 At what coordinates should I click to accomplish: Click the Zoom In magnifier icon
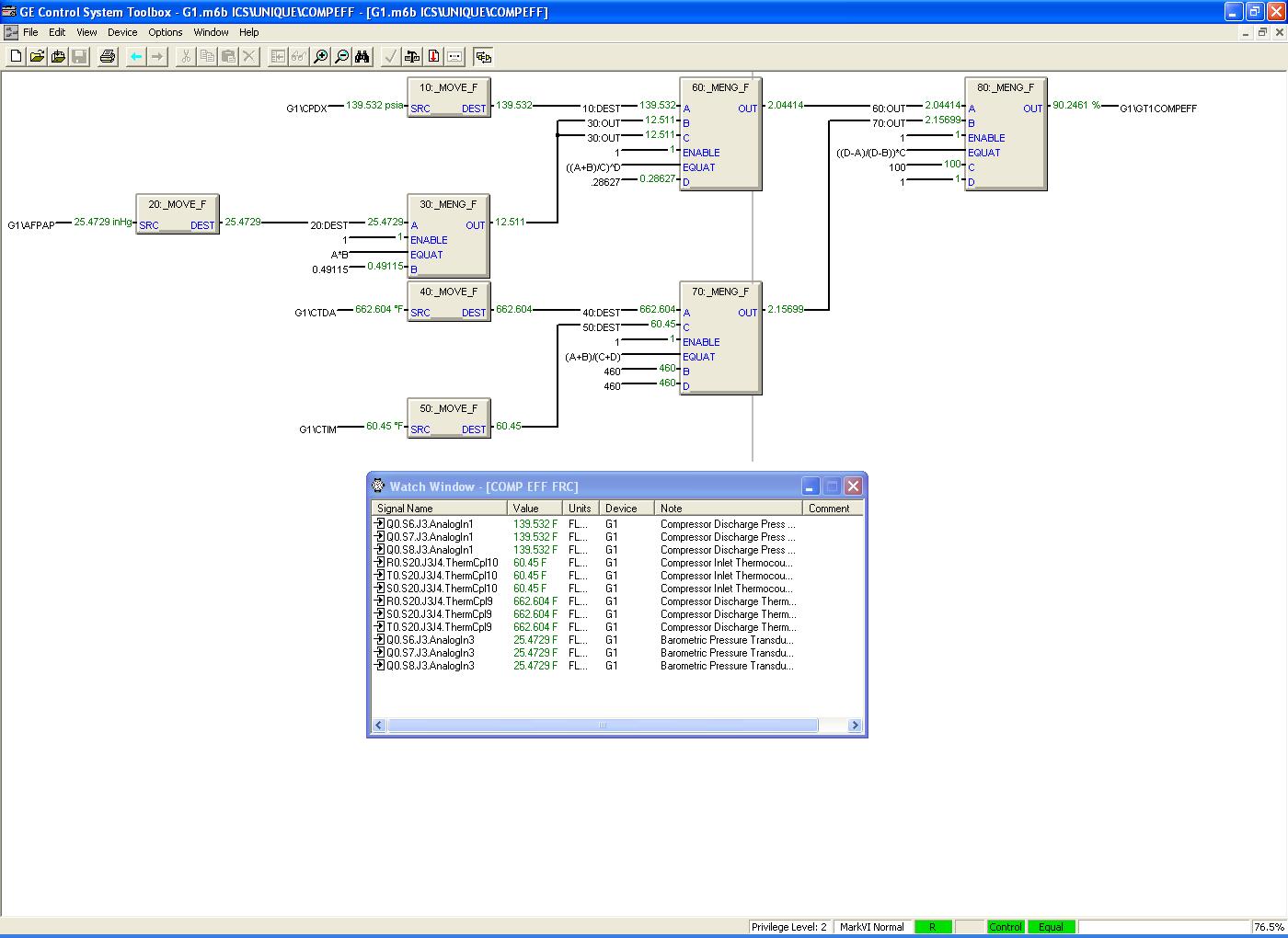pos(320,57)
